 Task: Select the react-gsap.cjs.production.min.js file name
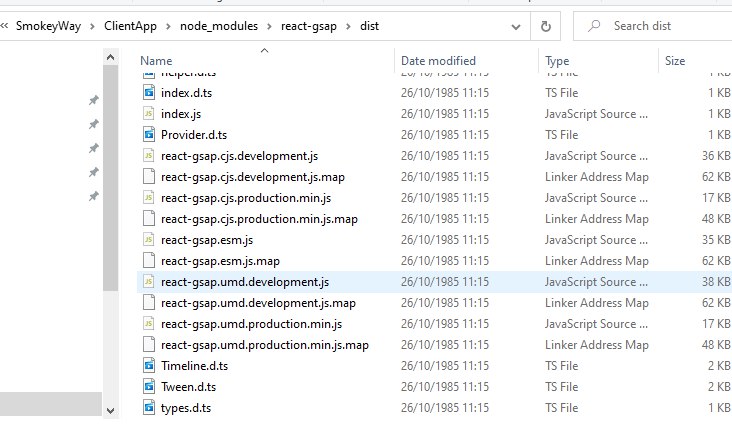(246, 198)
